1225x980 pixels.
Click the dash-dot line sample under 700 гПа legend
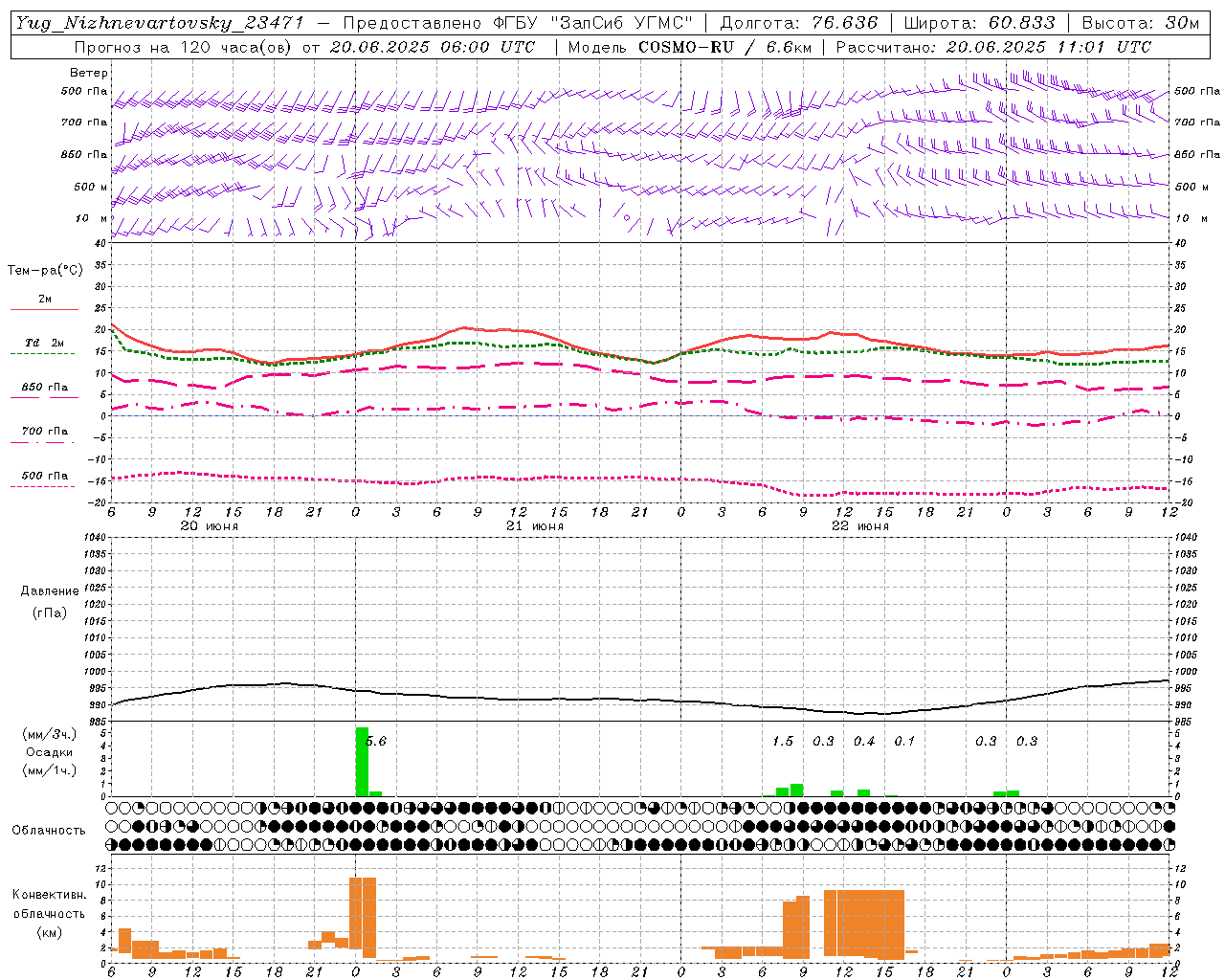(42, 442)
